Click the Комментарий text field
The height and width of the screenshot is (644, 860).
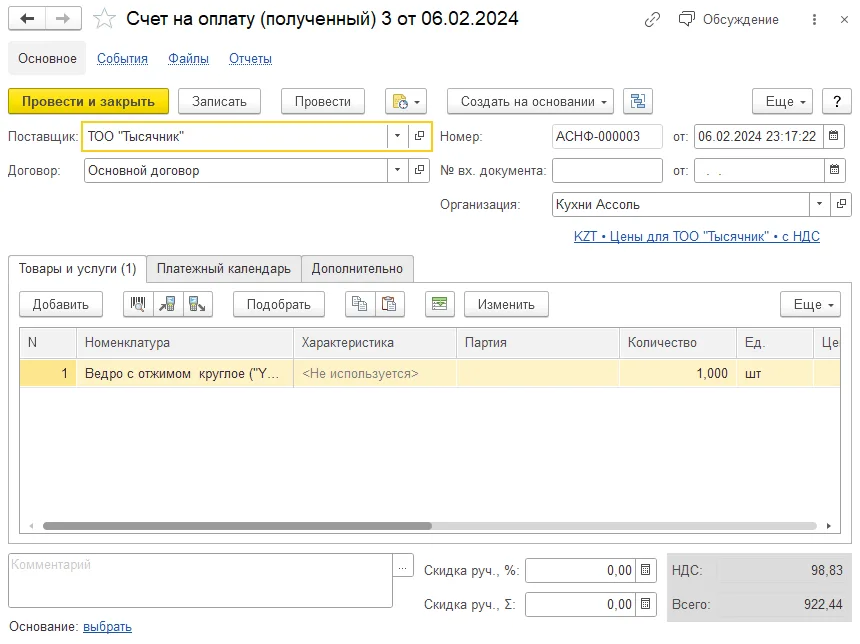[x=201, y=580]
